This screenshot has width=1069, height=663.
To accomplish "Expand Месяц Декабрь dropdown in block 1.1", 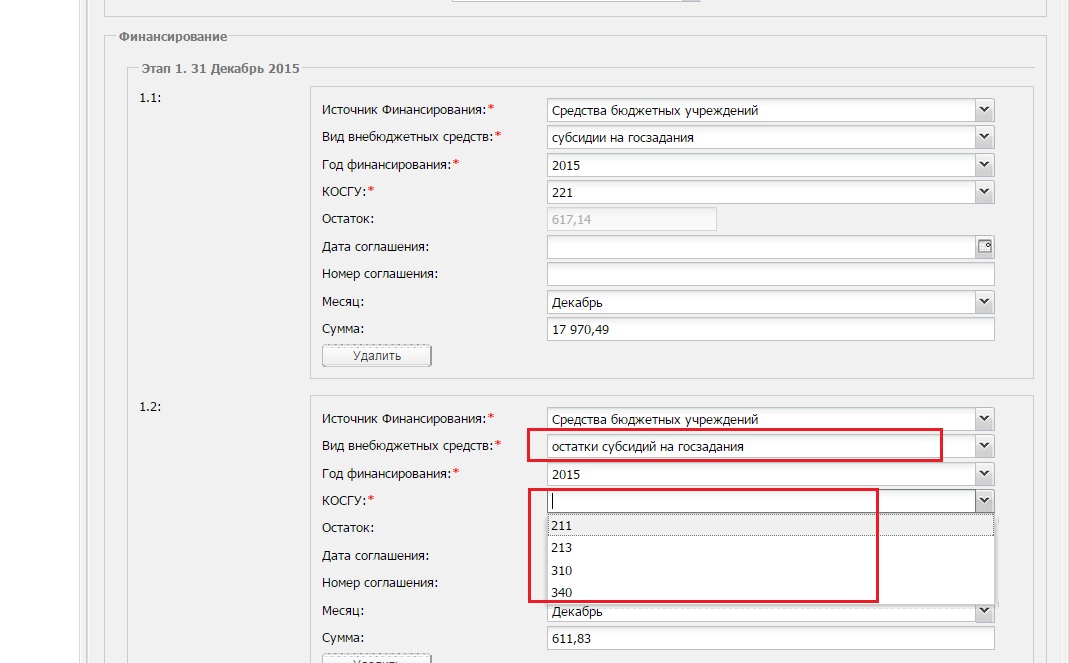I will coord(985,301).
